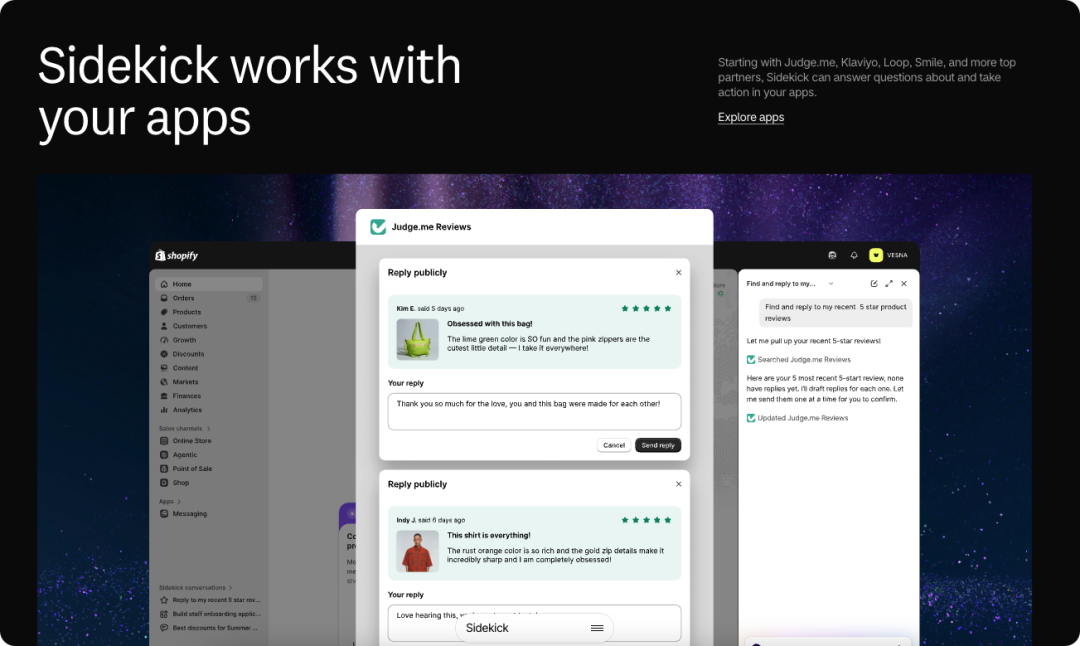Open the VESNA store account menu

pos(889,256)
